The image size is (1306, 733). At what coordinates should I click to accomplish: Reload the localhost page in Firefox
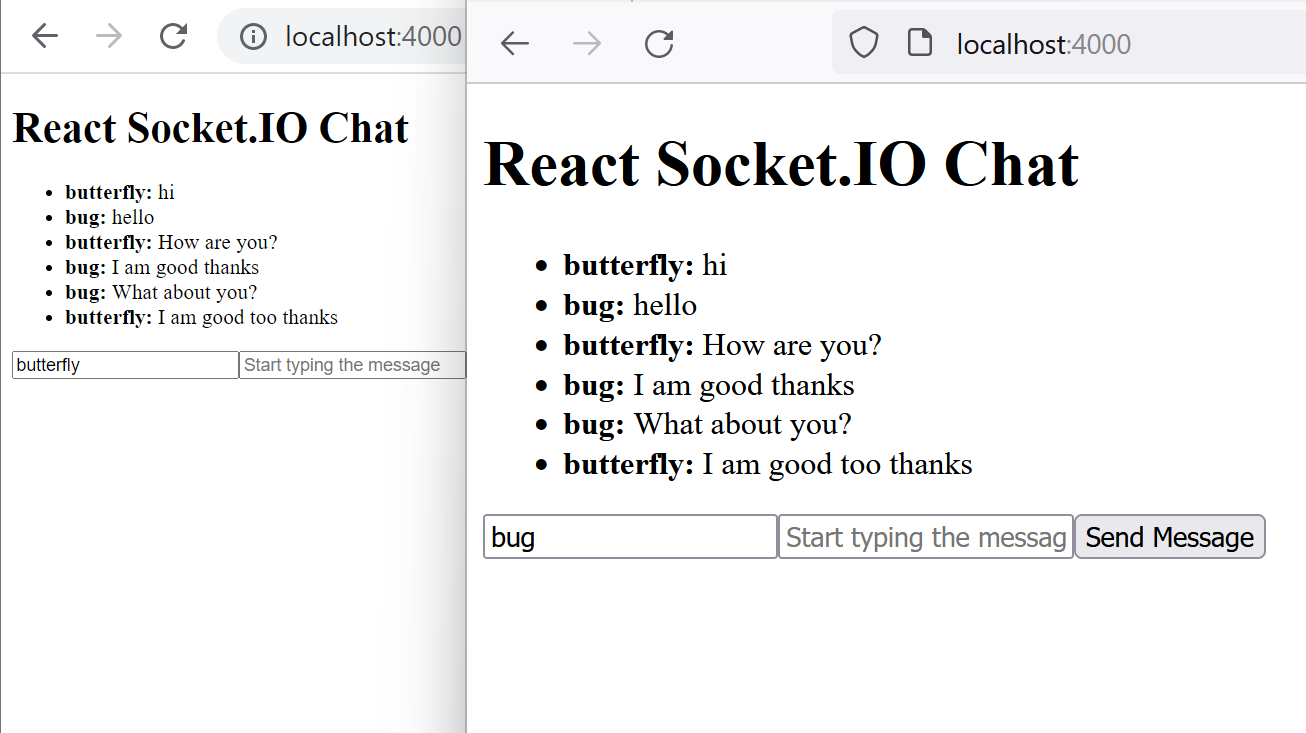(658, 43)
